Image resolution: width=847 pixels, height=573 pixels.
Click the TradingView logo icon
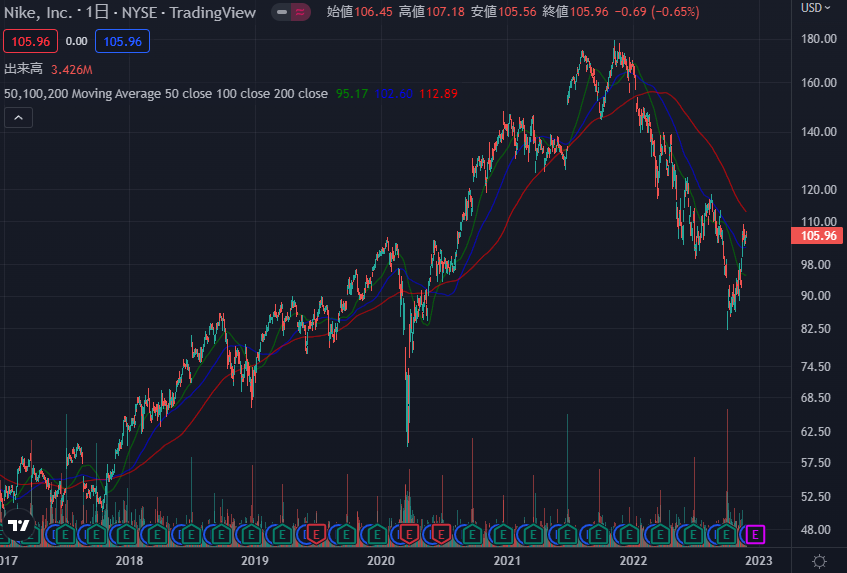pyautogui.click(x=19, y=525)
